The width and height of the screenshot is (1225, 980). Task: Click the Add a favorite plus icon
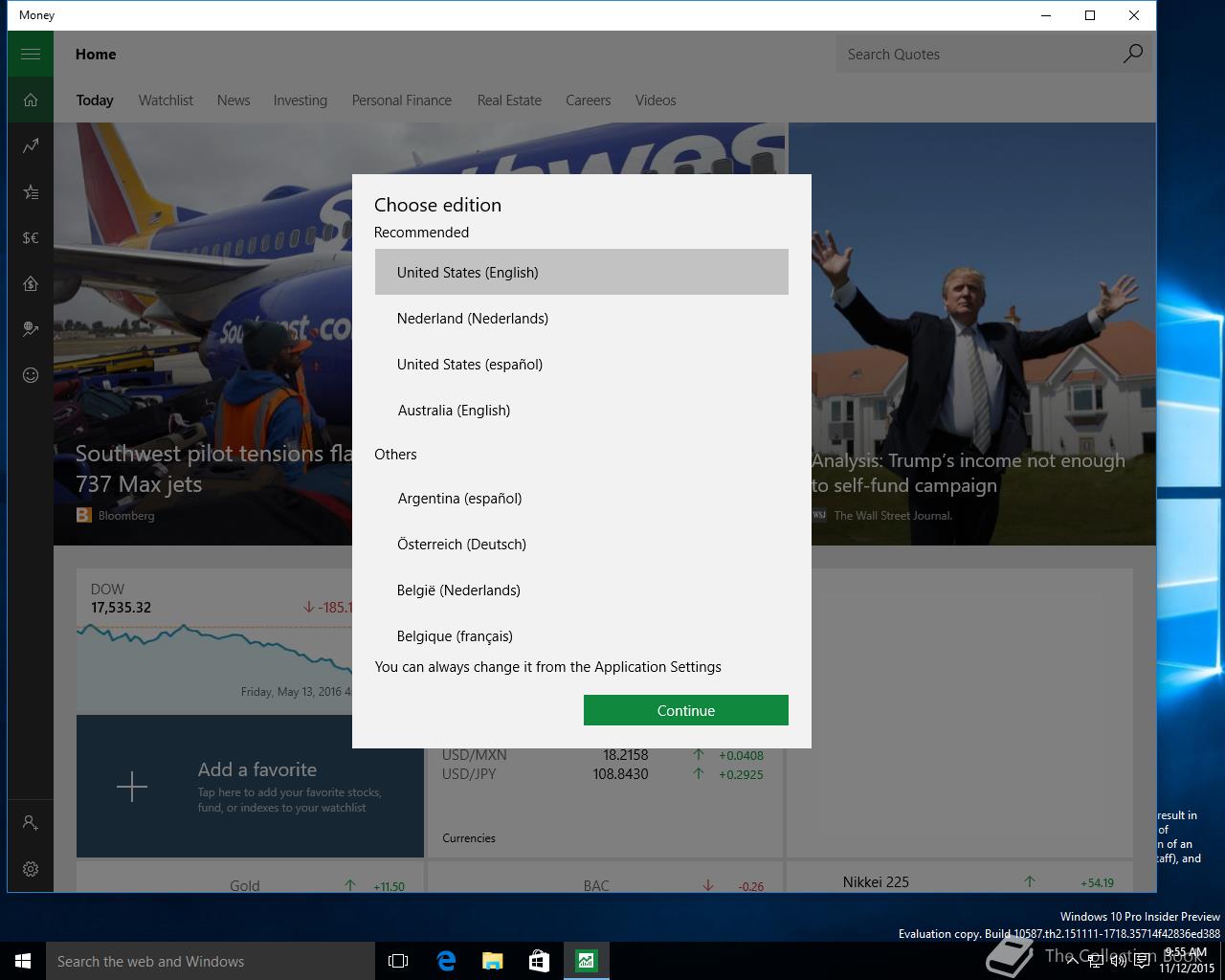[132, 787]
